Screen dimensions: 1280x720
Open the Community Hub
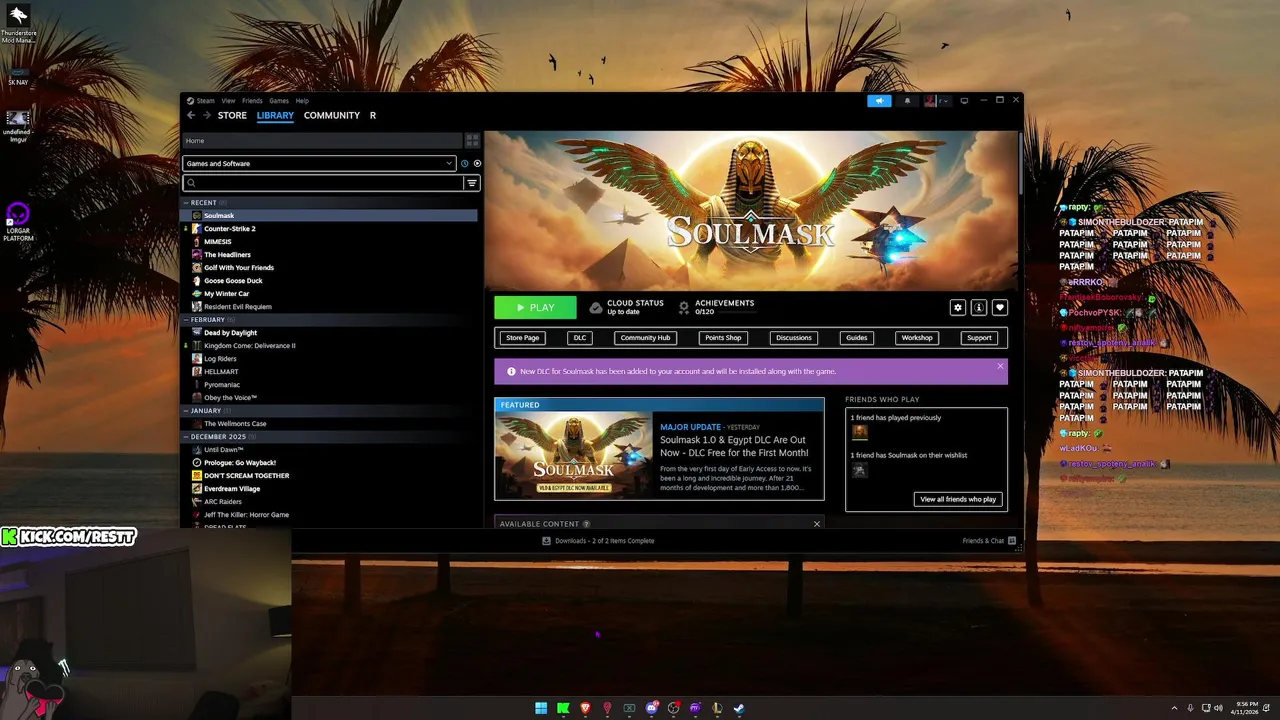click(x=645, y=338)
